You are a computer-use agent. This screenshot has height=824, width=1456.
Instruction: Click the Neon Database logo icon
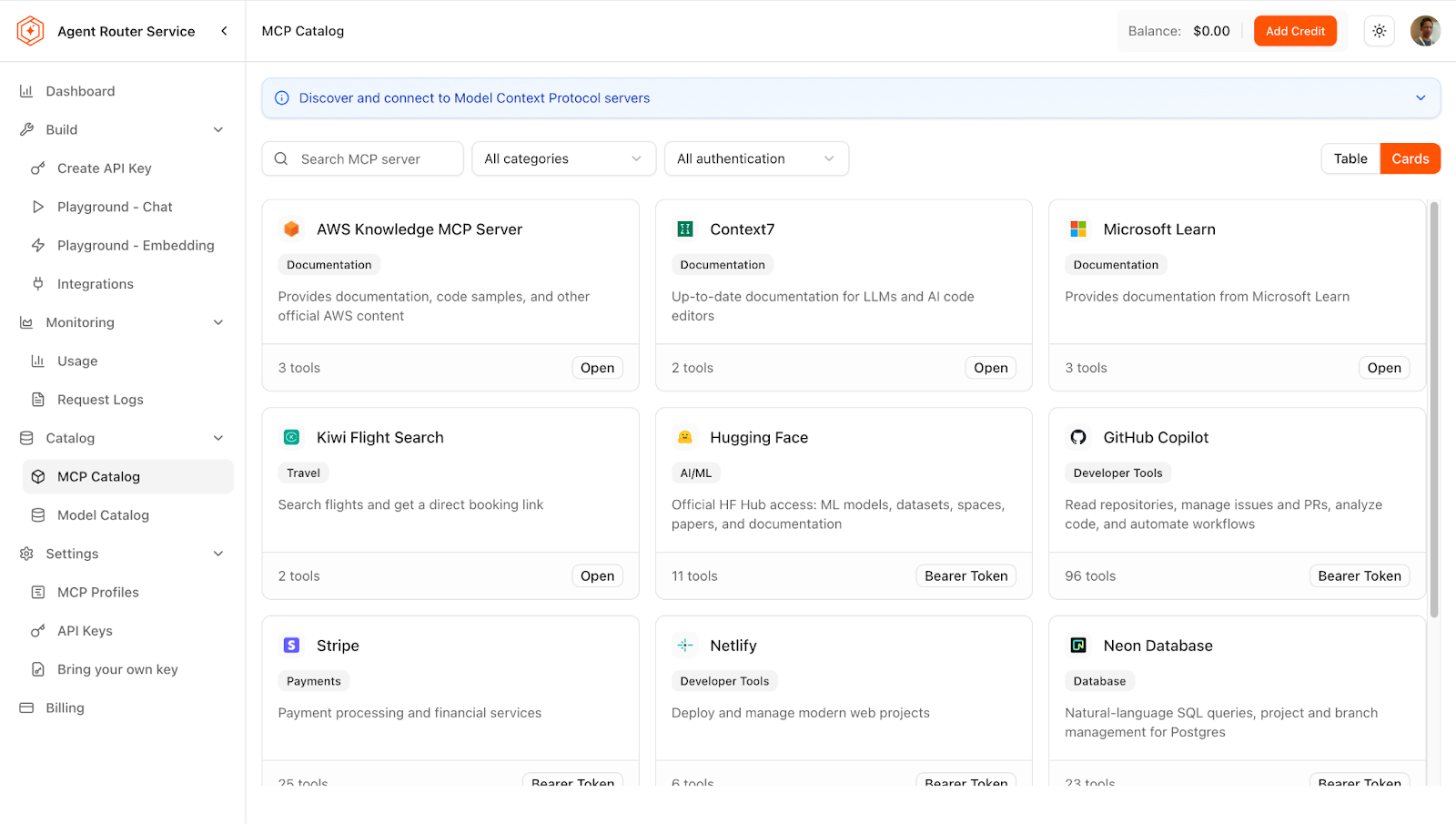[1078, 646]
